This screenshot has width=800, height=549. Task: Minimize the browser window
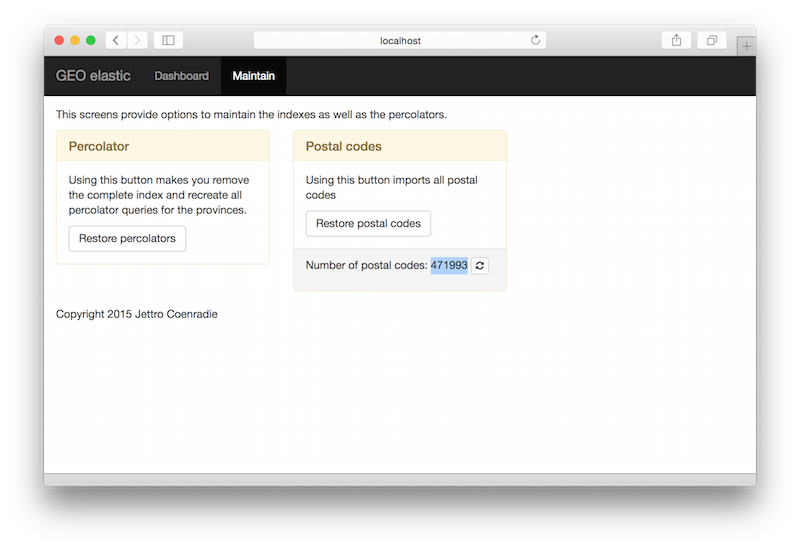pos(75,40)
